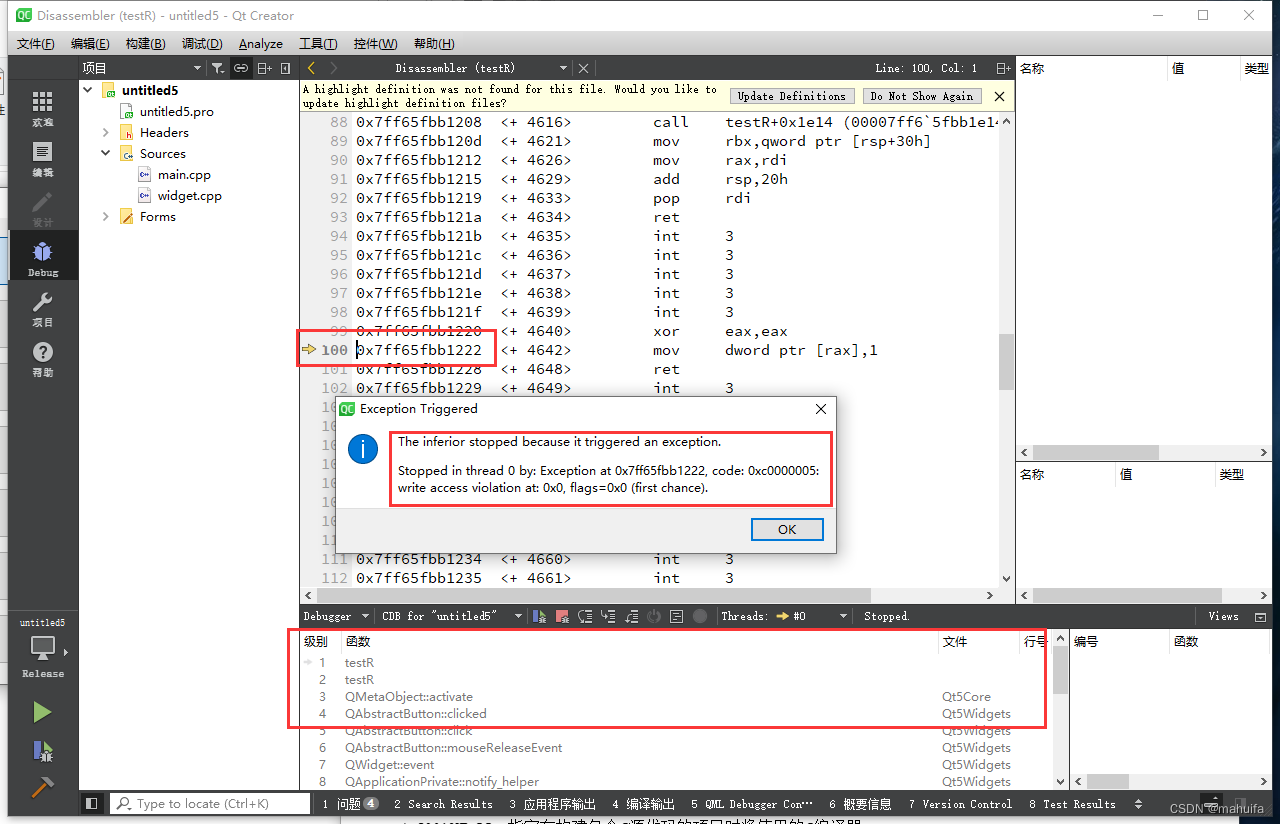This screenshot has height=824, width=1280.
Task: Open the 2 Search Results pane
Action: (443, 803)
